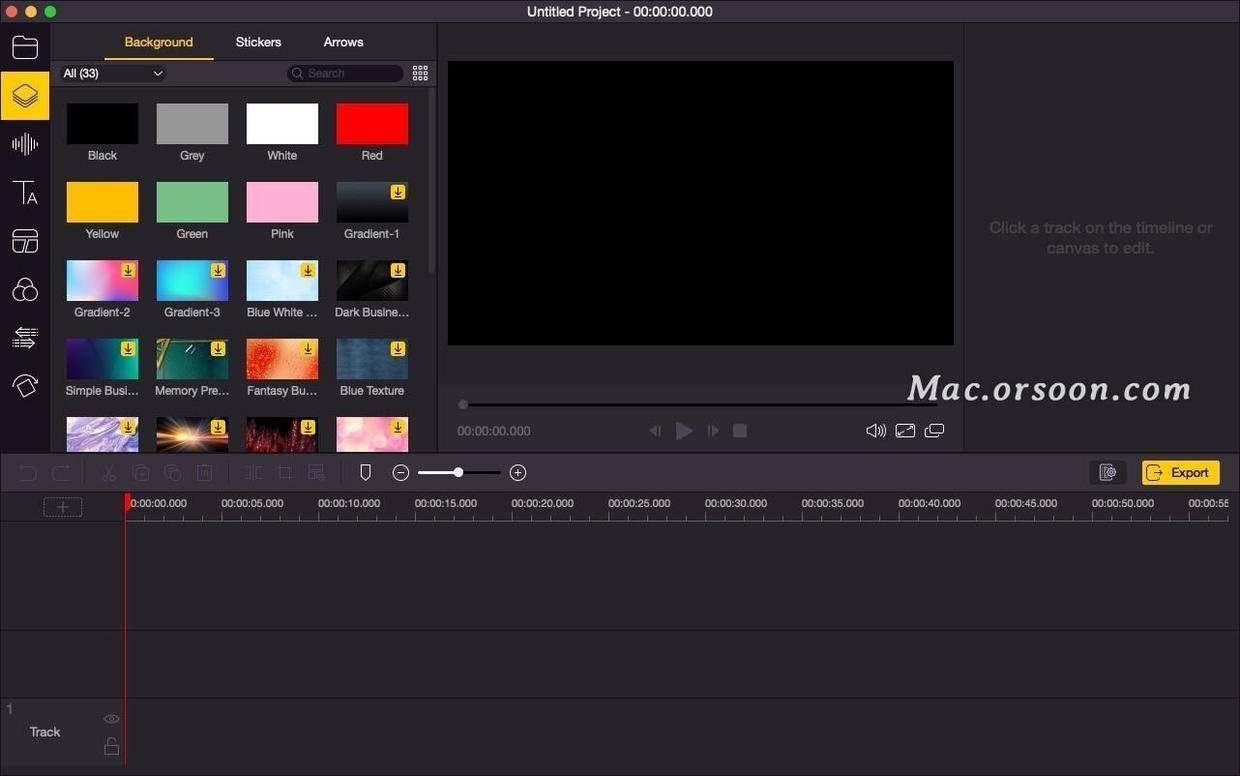Select the Red background swatch
1240x776 pixels.
click(372, 124)
